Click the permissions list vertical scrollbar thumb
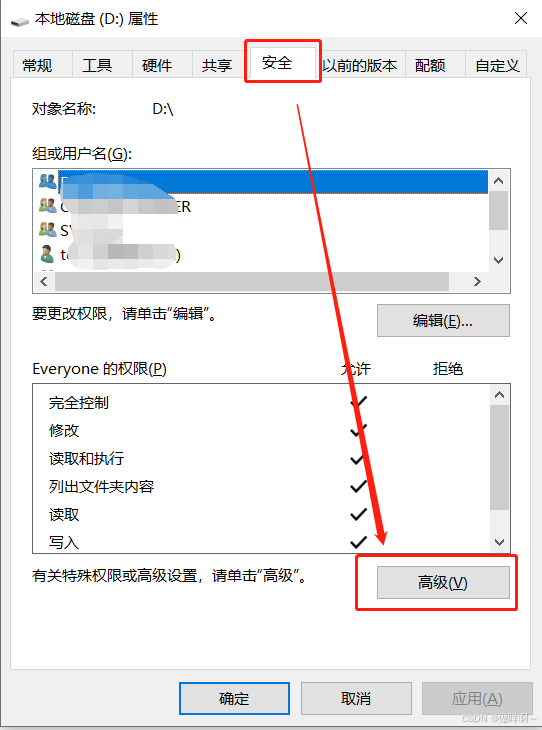 [x=499, y=457]
